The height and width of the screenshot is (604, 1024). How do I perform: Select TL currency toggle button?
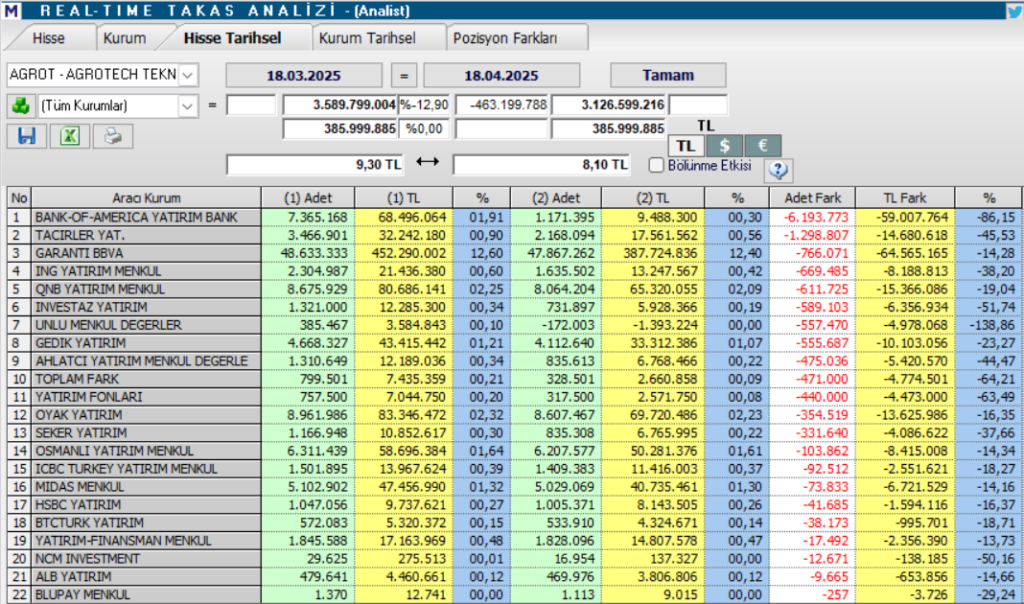click(x=686, y=146)
